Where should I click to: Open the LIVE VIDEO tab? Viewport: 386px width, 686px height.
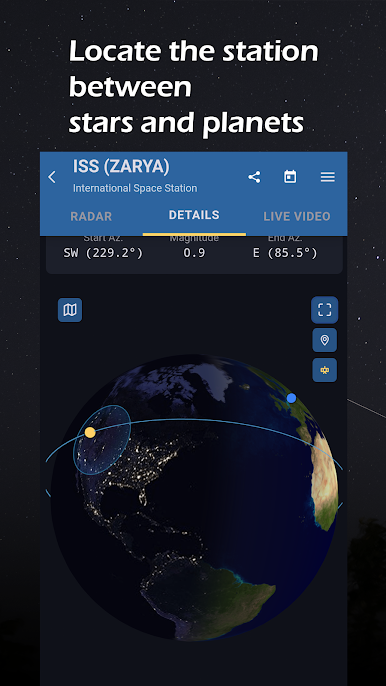[297, 216]
